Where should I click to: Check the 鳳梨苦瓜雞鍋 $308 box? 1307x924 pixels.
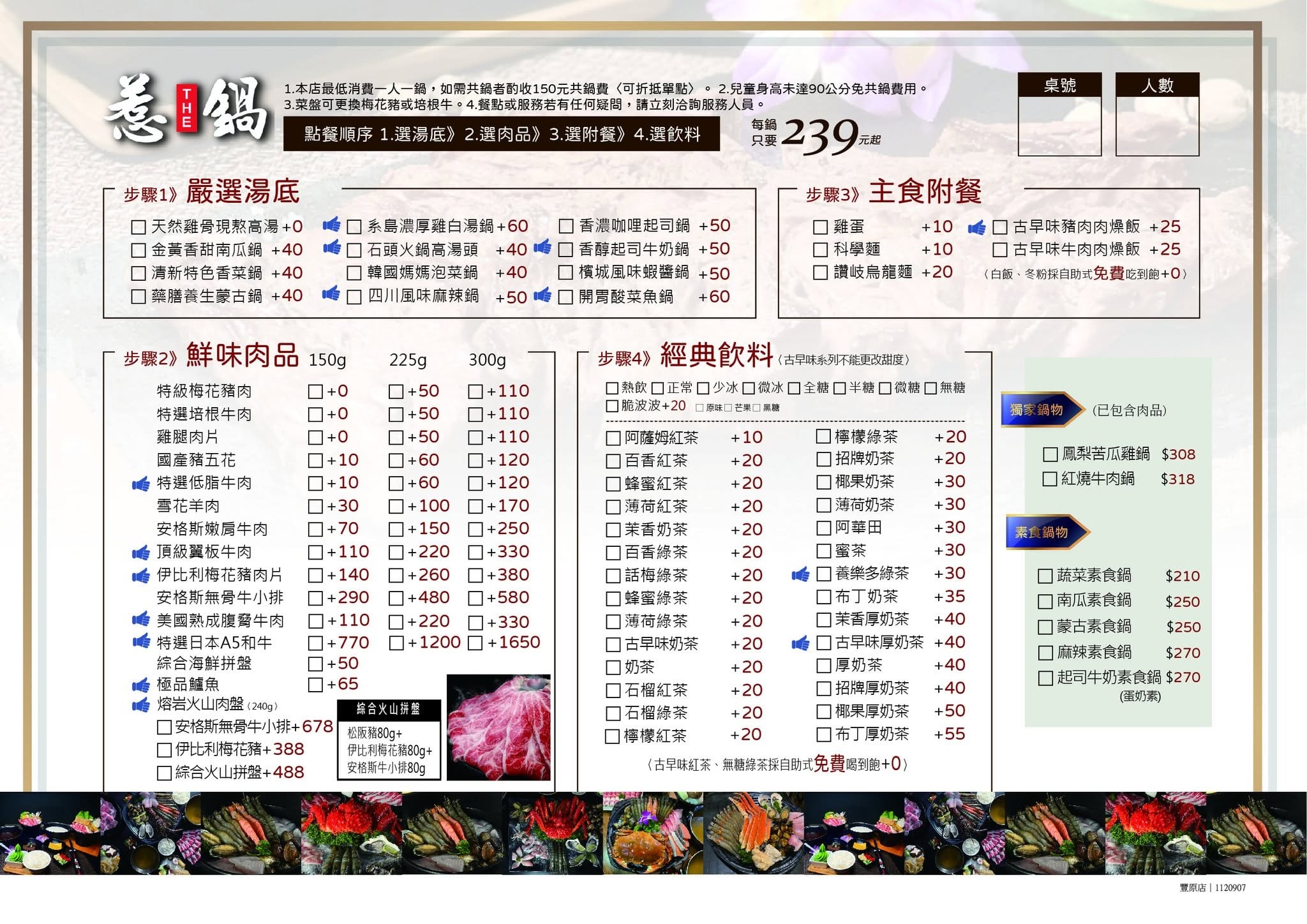pos(1050,454)
